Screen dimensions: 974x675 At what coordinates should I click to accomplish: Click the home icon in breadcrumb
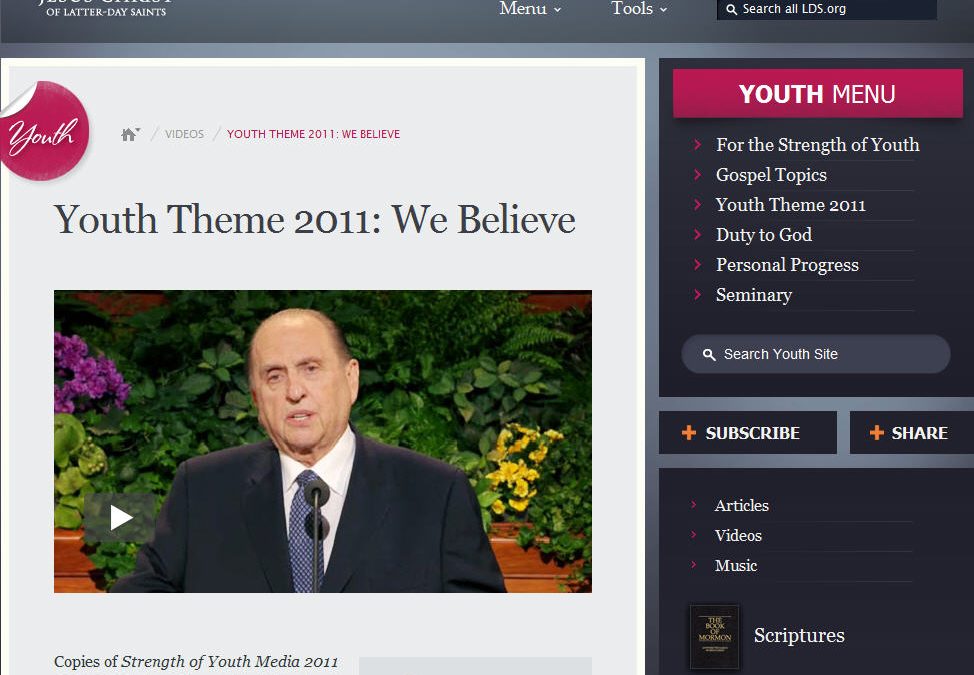[129, 134]
